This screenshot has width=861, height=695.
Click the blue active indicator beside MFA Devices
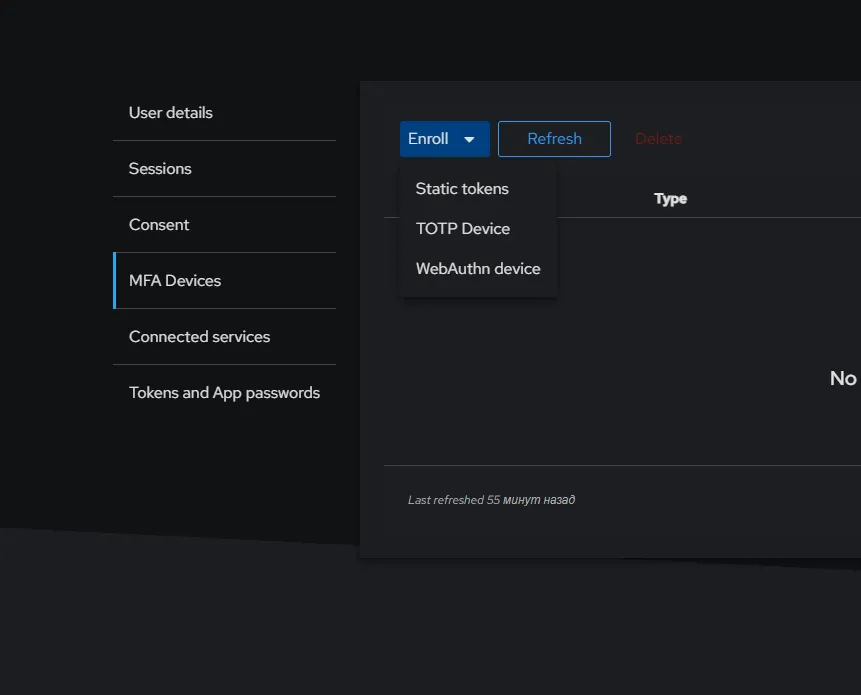coord(115,281)
